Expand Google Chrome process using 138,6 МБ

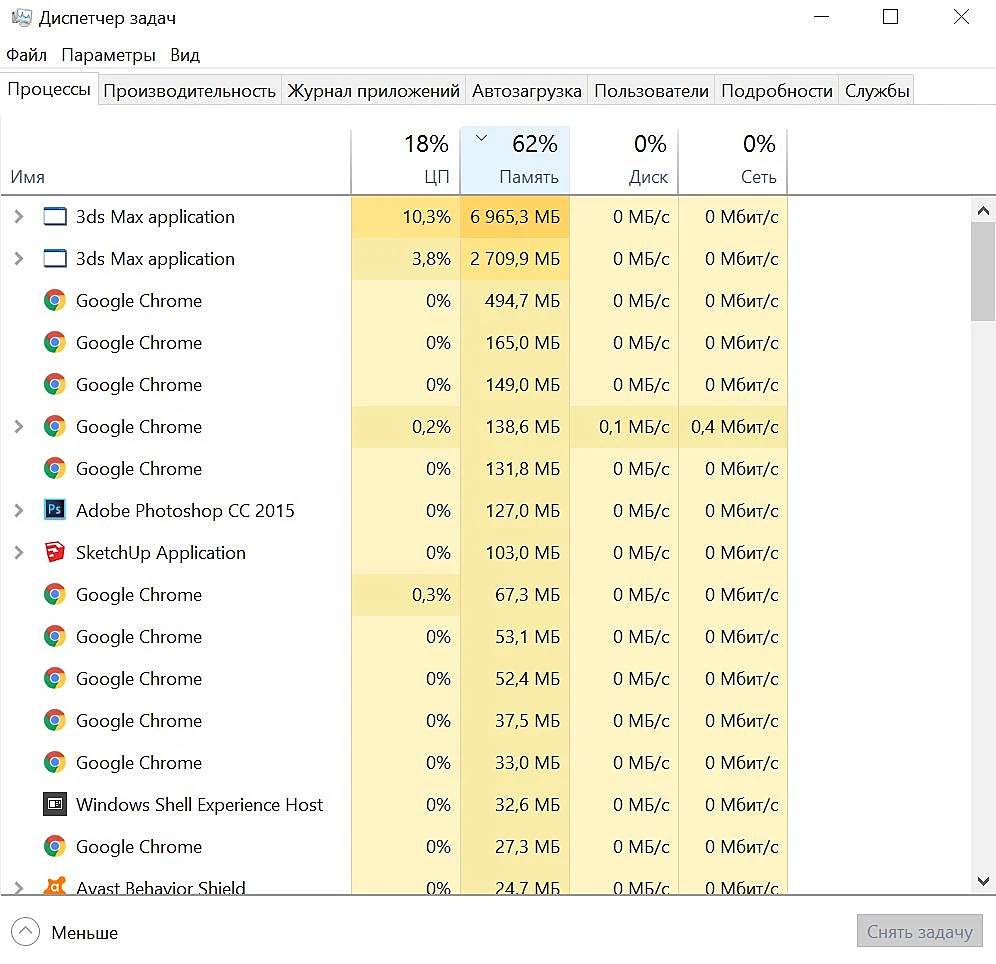[18, 426]
